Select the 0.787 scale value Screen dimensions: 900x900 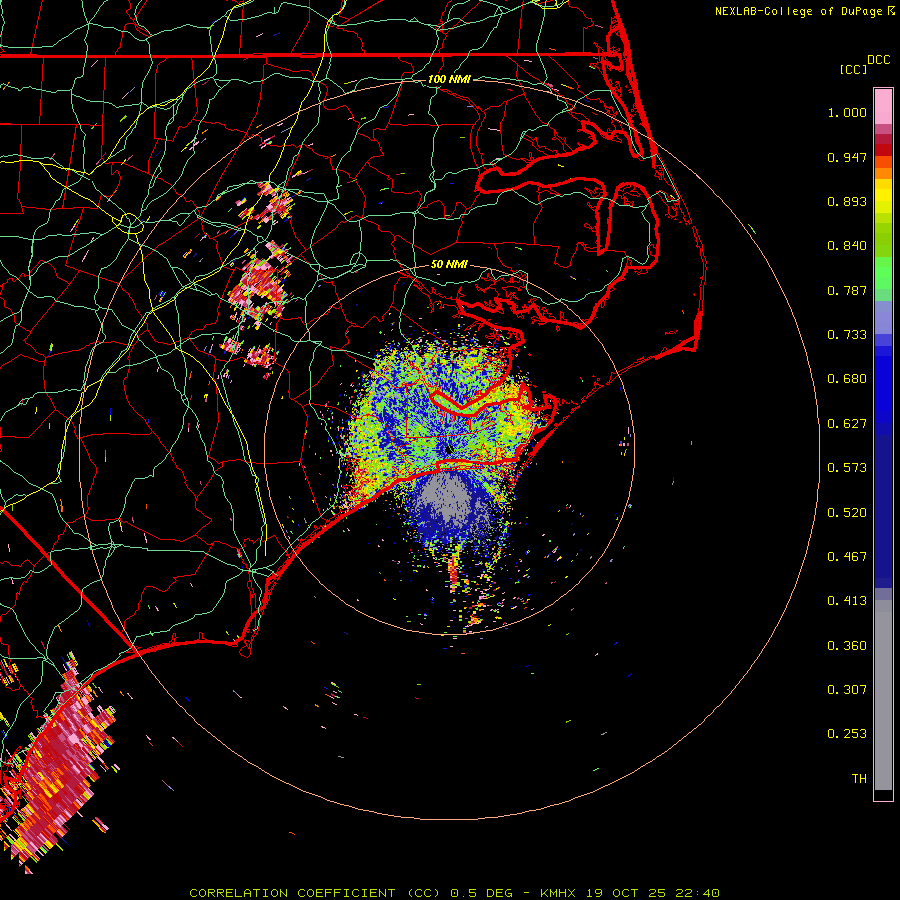pyautogui.click(x=847, y=290)
